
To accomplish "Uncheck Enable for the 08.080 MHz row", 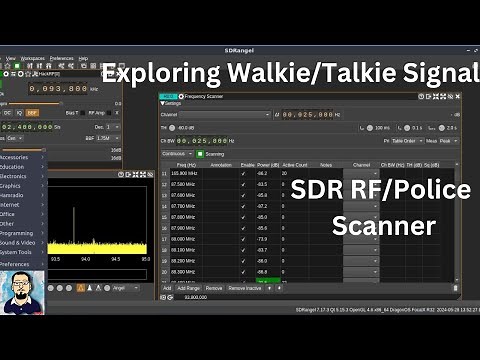I will [243, 239].
